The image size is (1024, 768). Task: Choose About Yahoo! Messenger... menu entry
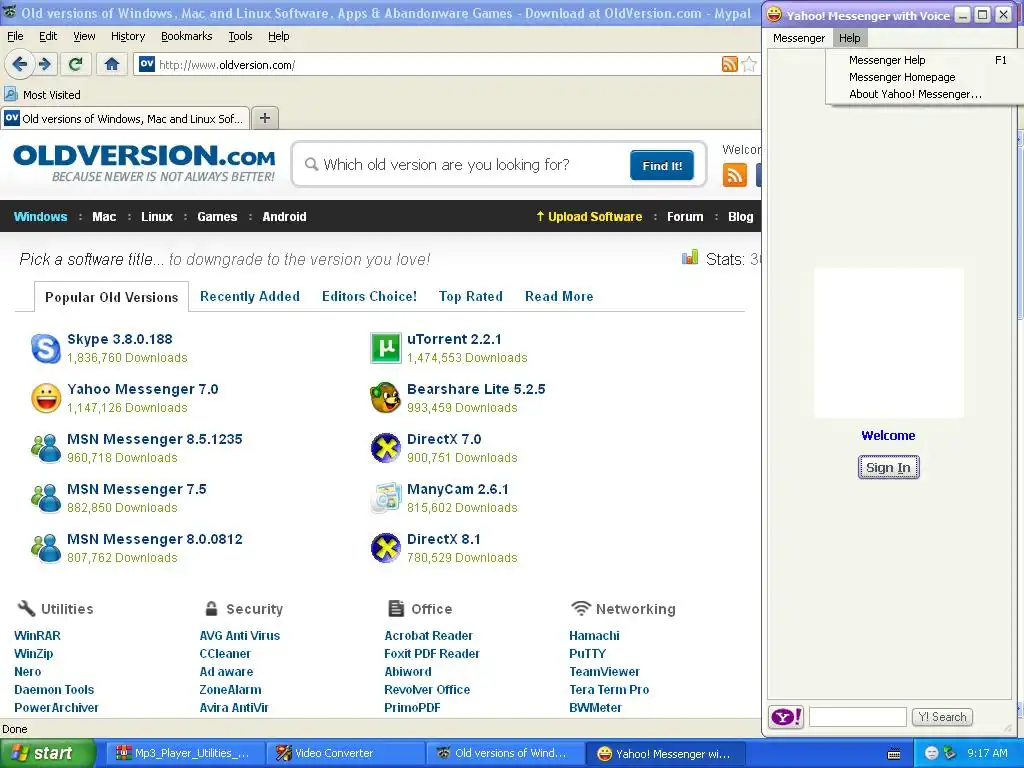927,94
